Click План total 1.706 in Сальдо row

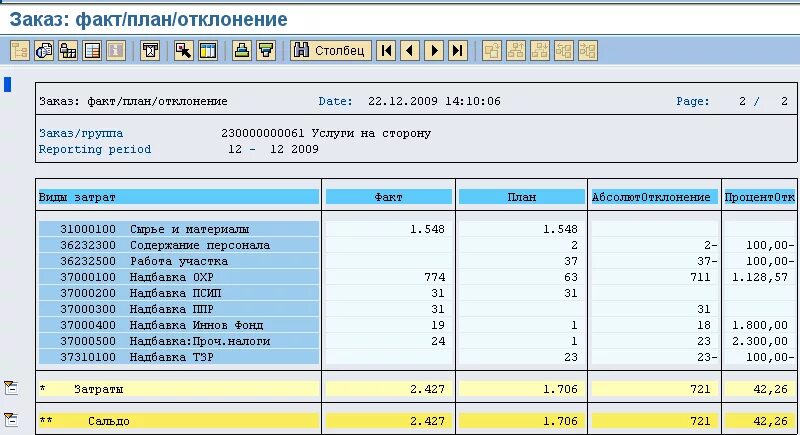[x=560, y=421]
